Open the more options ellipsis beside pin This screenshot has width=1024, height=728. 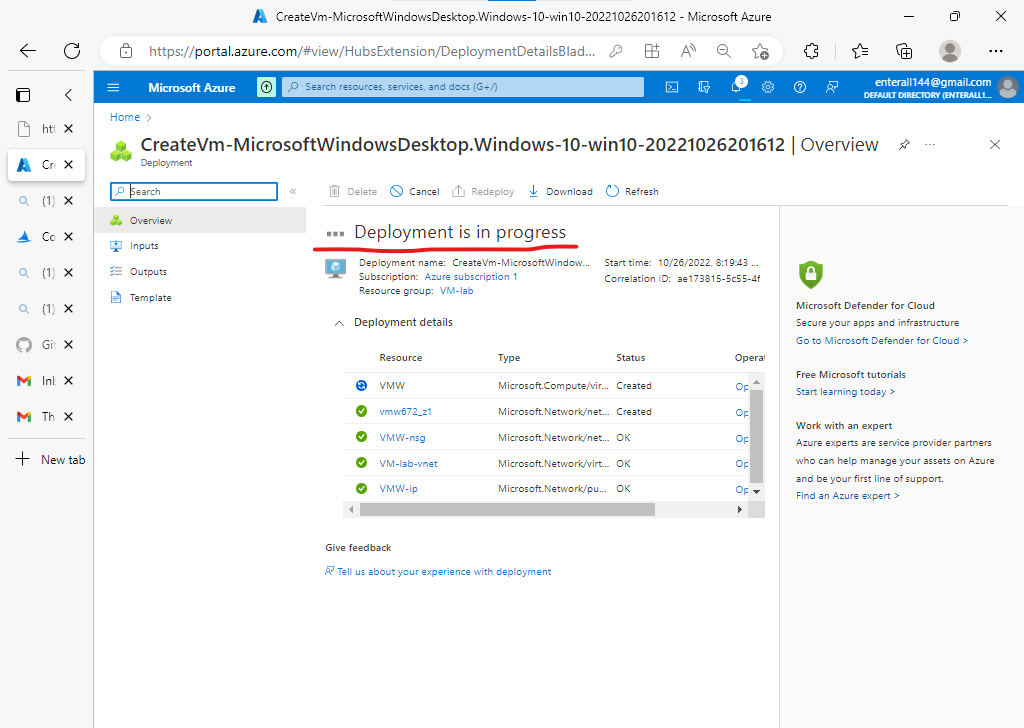[930, 144]
